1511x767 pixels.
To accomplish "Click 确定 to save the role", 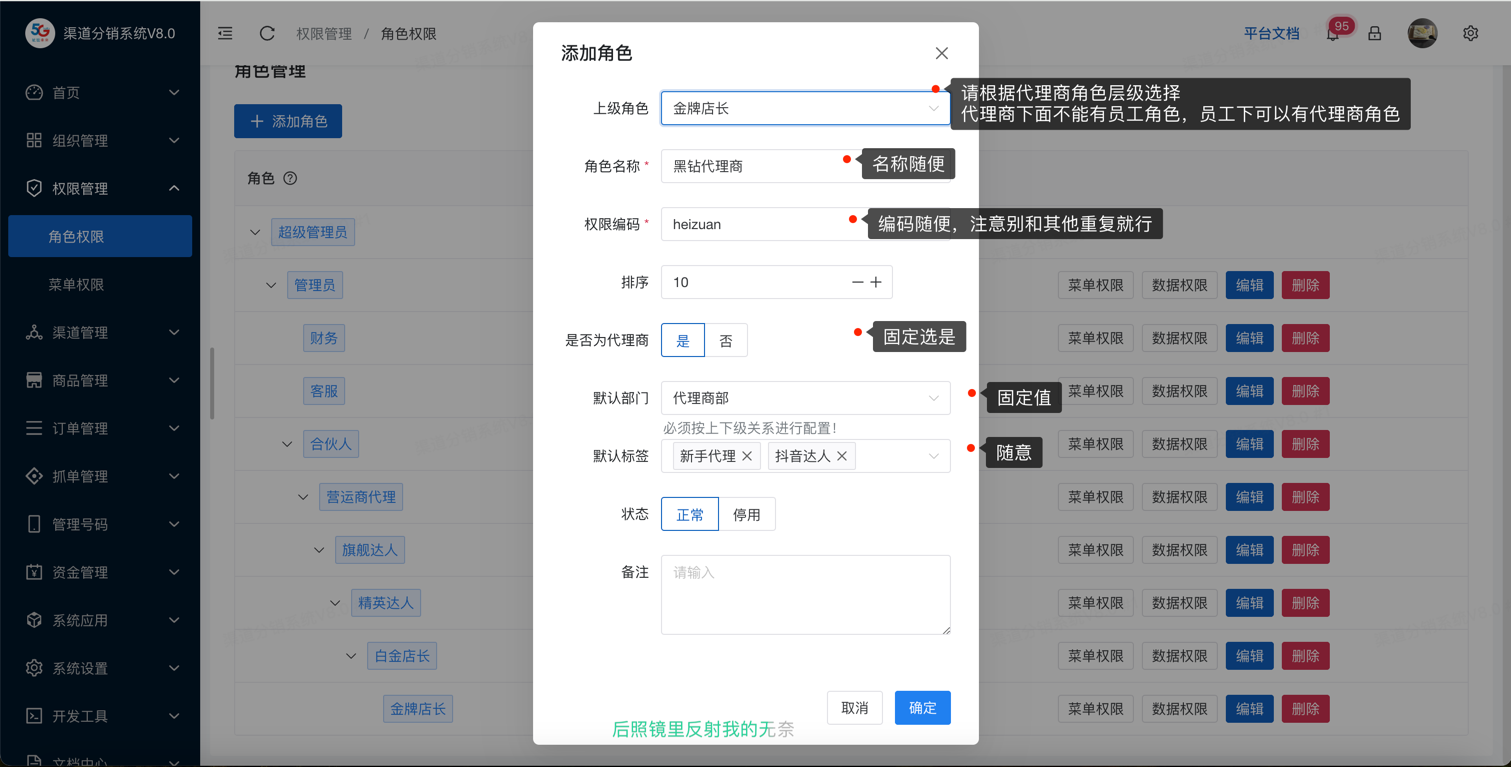I will [922, 708].
